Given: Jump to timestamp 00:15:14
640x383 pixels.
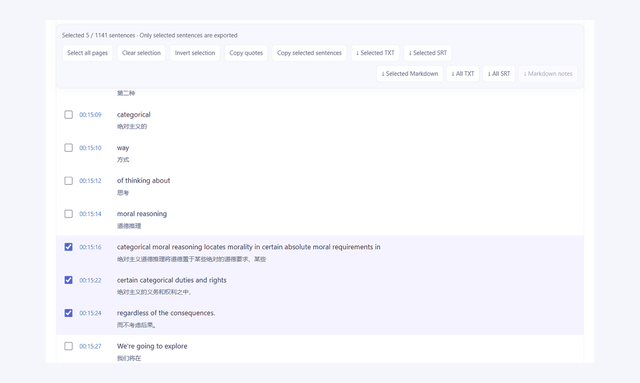Looking at the screenshot, I should click(x=90, y=214).
